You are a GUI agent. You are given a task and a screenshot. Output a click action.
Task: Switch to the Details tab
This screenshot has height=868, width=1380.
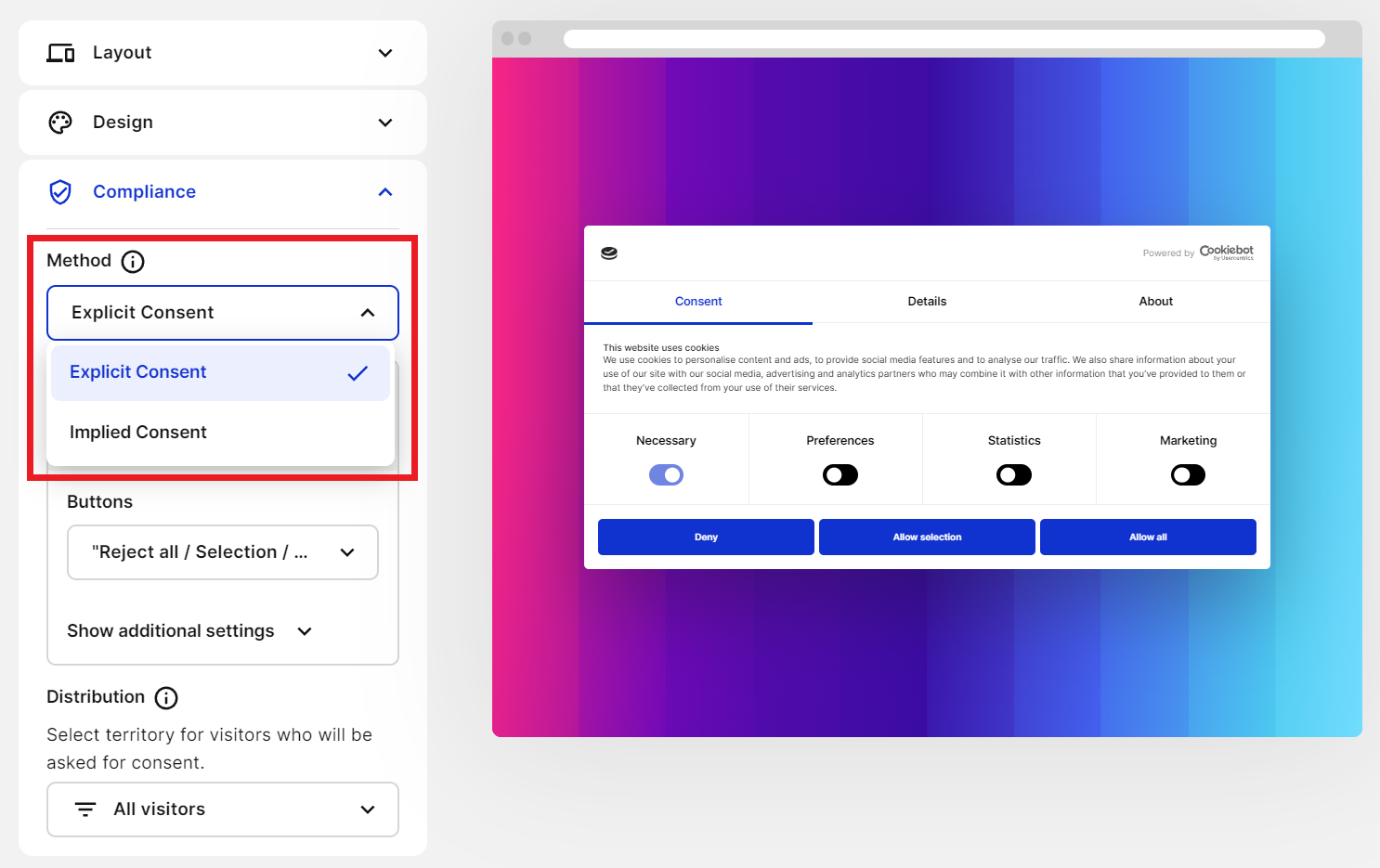[x=927, y=302]
